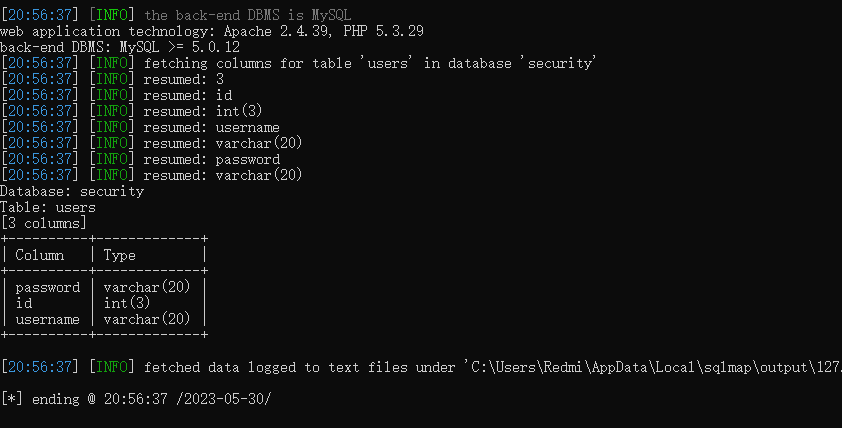The image size is (842, 428).
Task: Click the 'Type' table header
Action: 120,255
